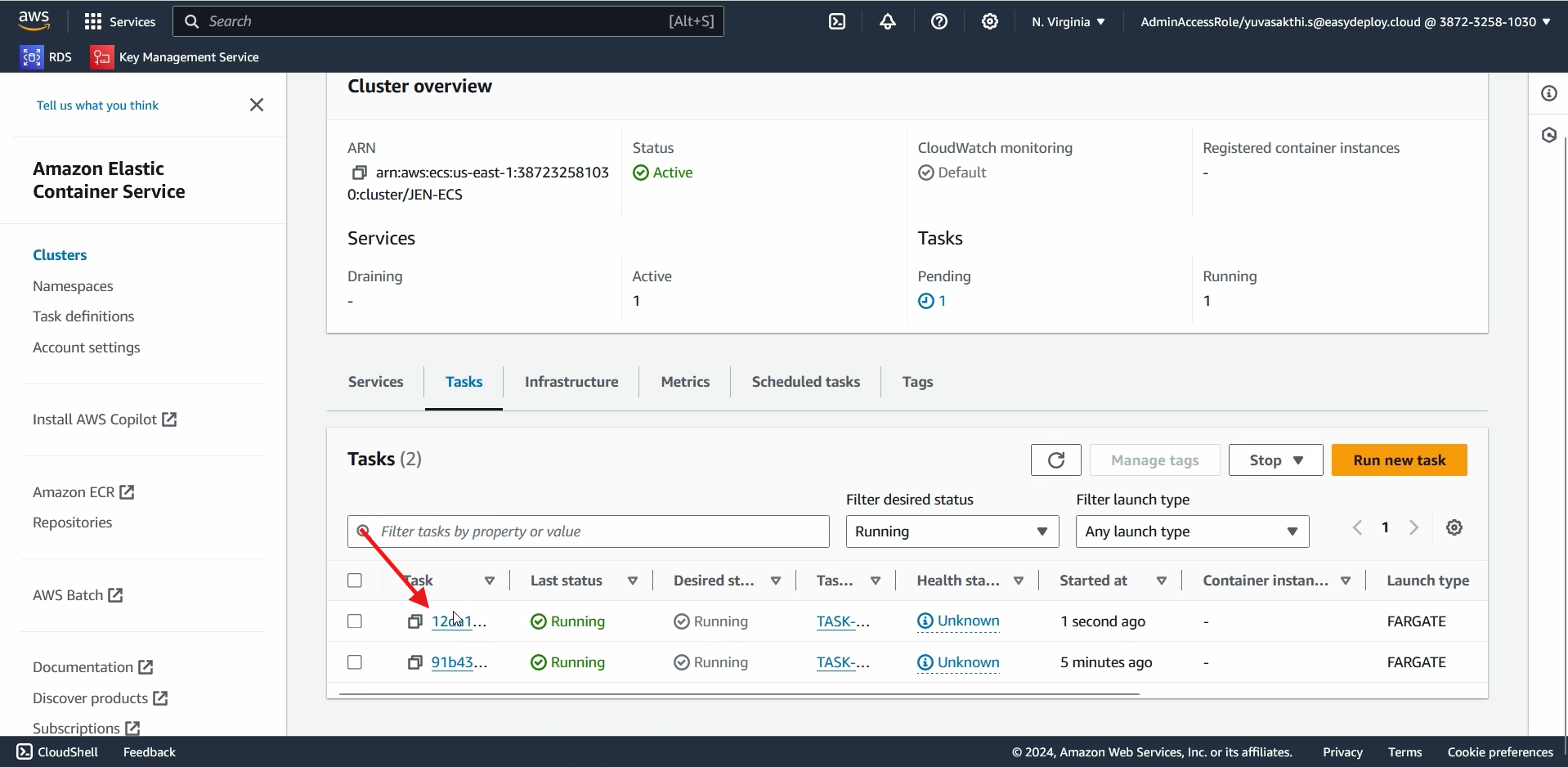Open the 91b43 task link
The image size is (1568, 767).
coord(459,662)
